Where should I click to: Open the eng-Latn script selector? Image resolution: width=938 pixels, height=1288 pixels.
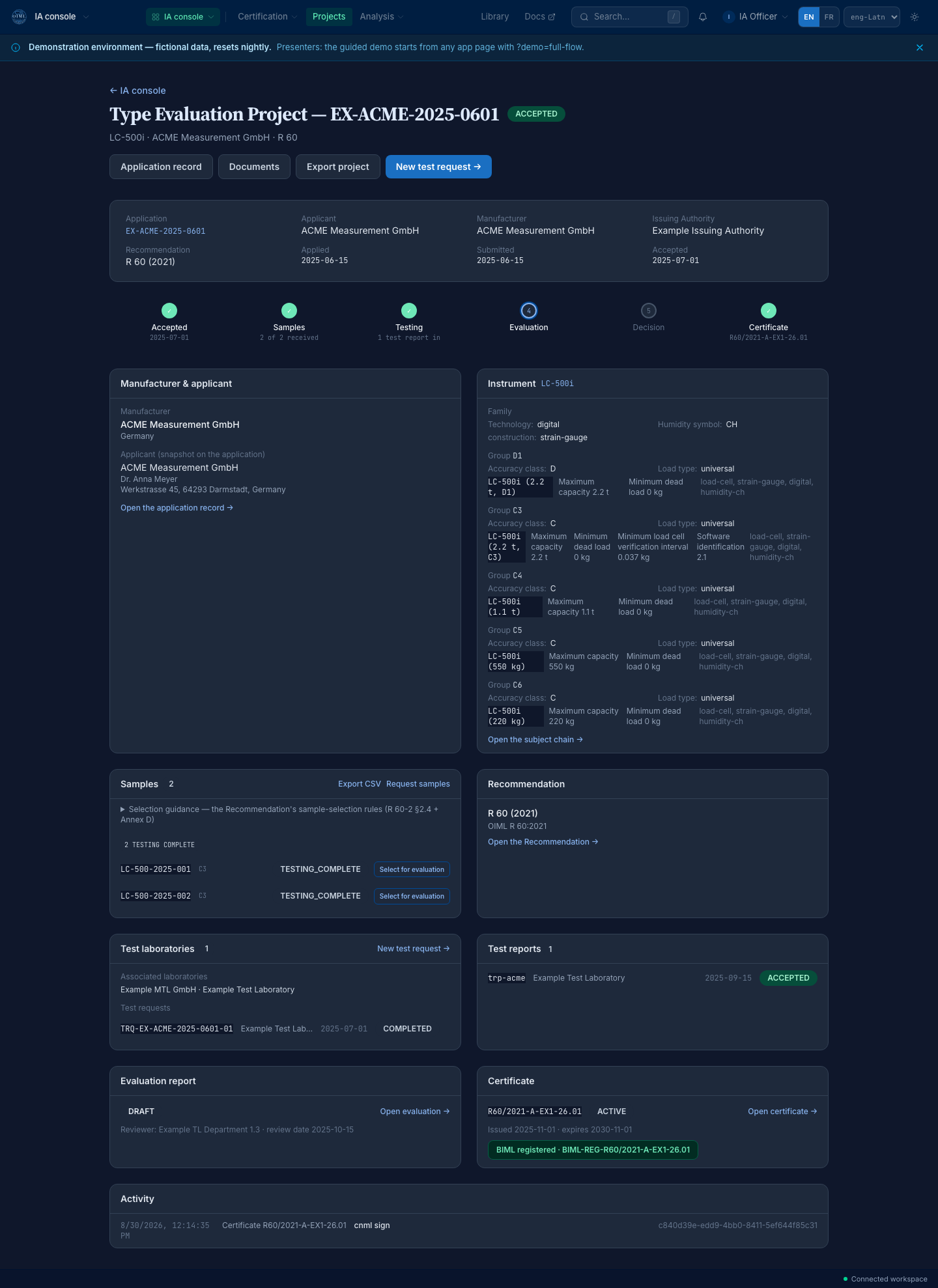(x=872, y=17)
